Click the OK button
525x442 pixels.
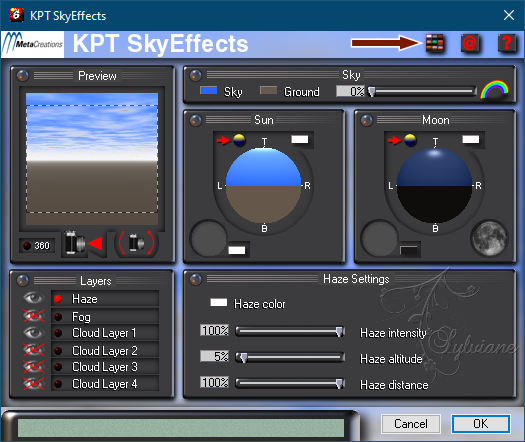click(x=480, y=424)
